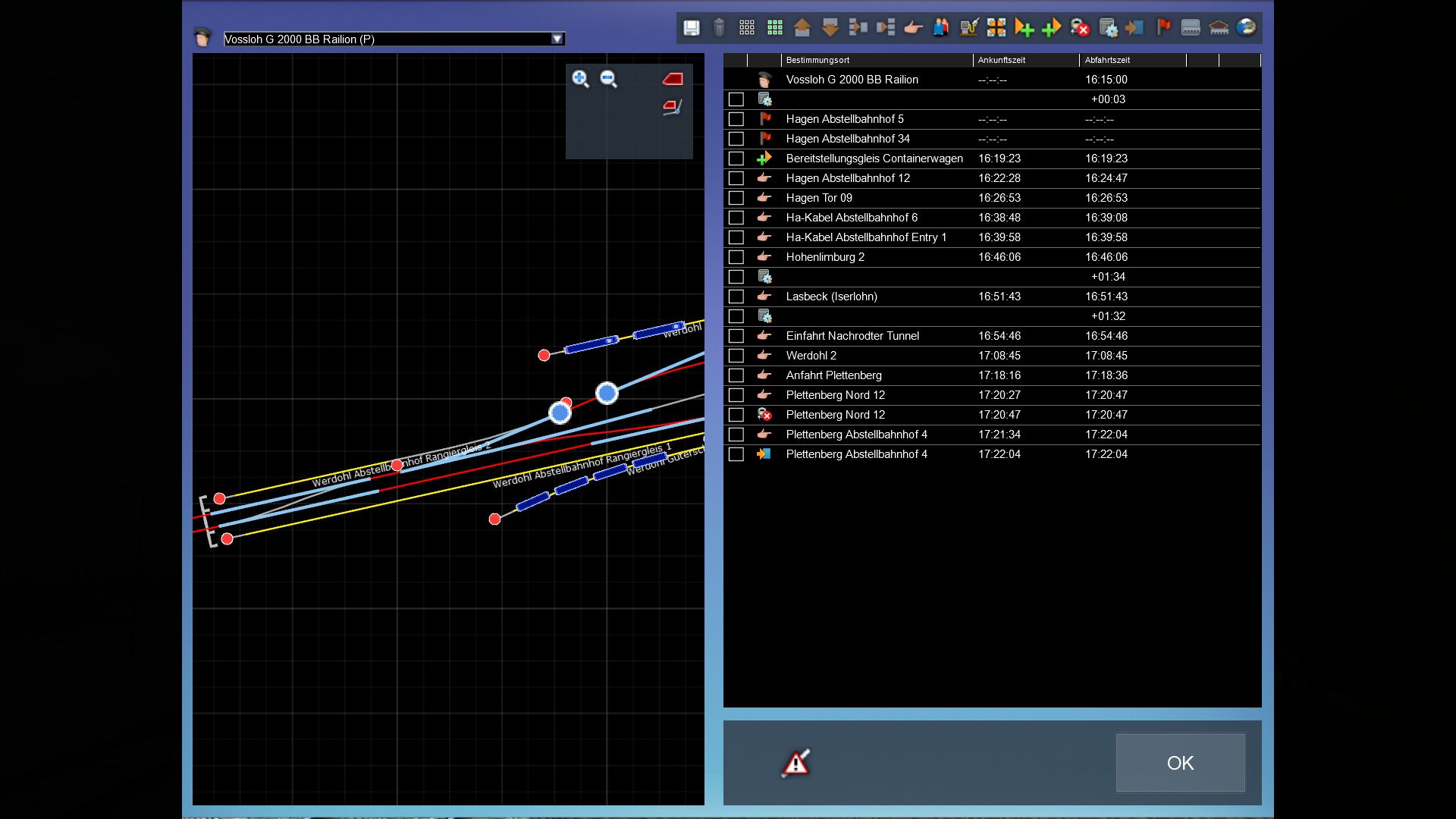
Task: Zoom in on the track map
Action: click(x=580, y=79)
